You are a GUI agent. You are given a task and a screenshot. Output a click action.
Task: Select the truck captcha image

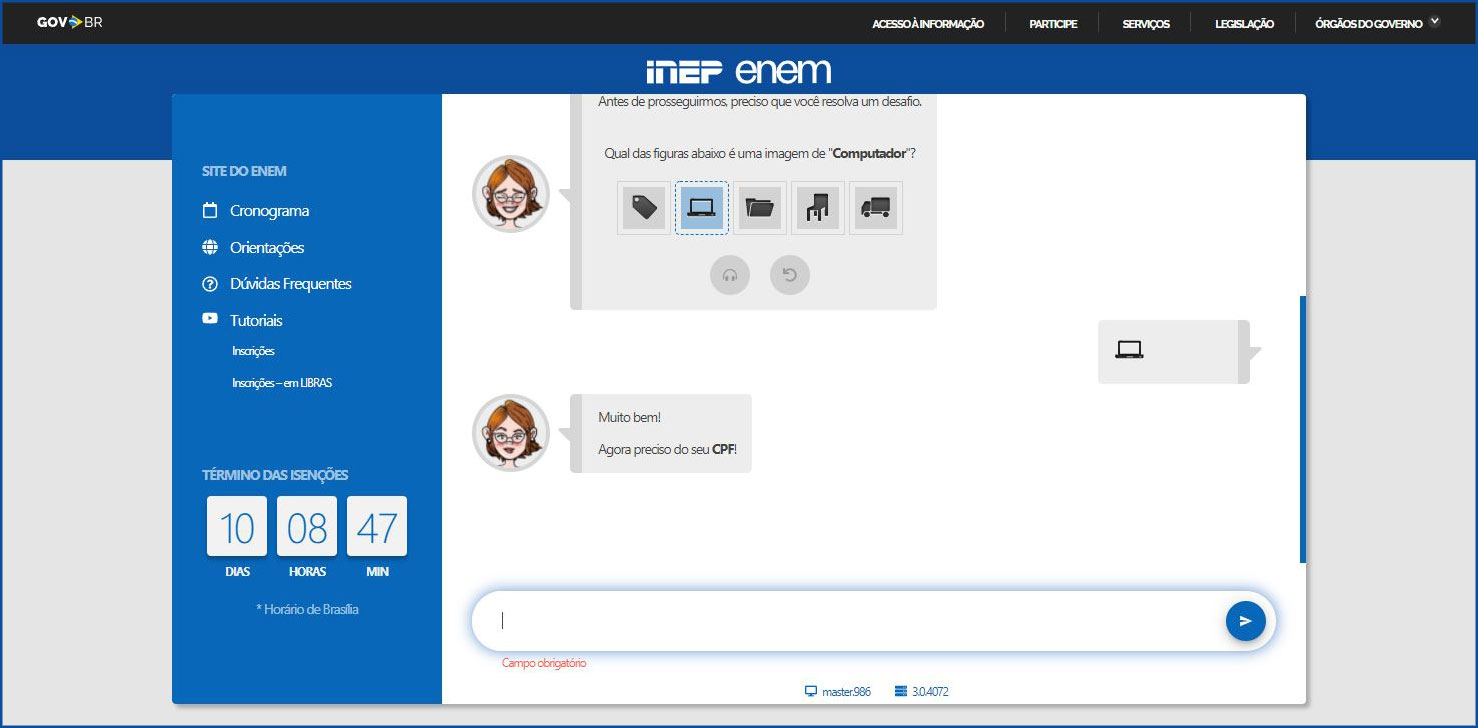click(876, 208)
